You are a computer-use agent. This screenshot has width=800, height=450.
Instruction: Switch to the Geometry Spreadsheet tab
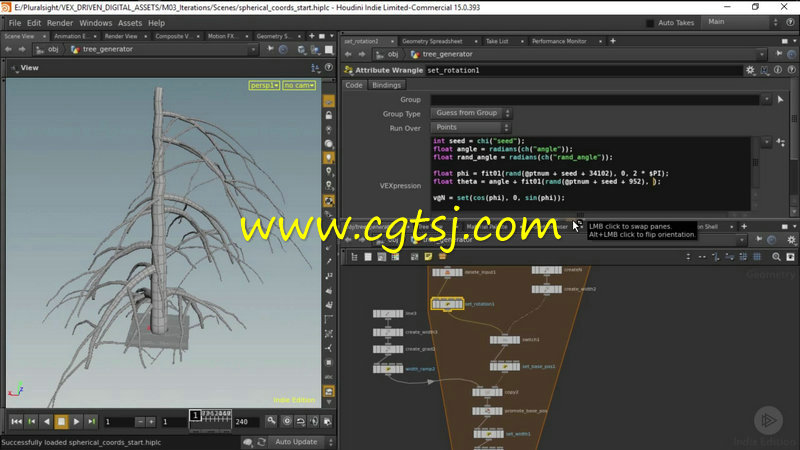pyautogui.click(x=432, y=41)
